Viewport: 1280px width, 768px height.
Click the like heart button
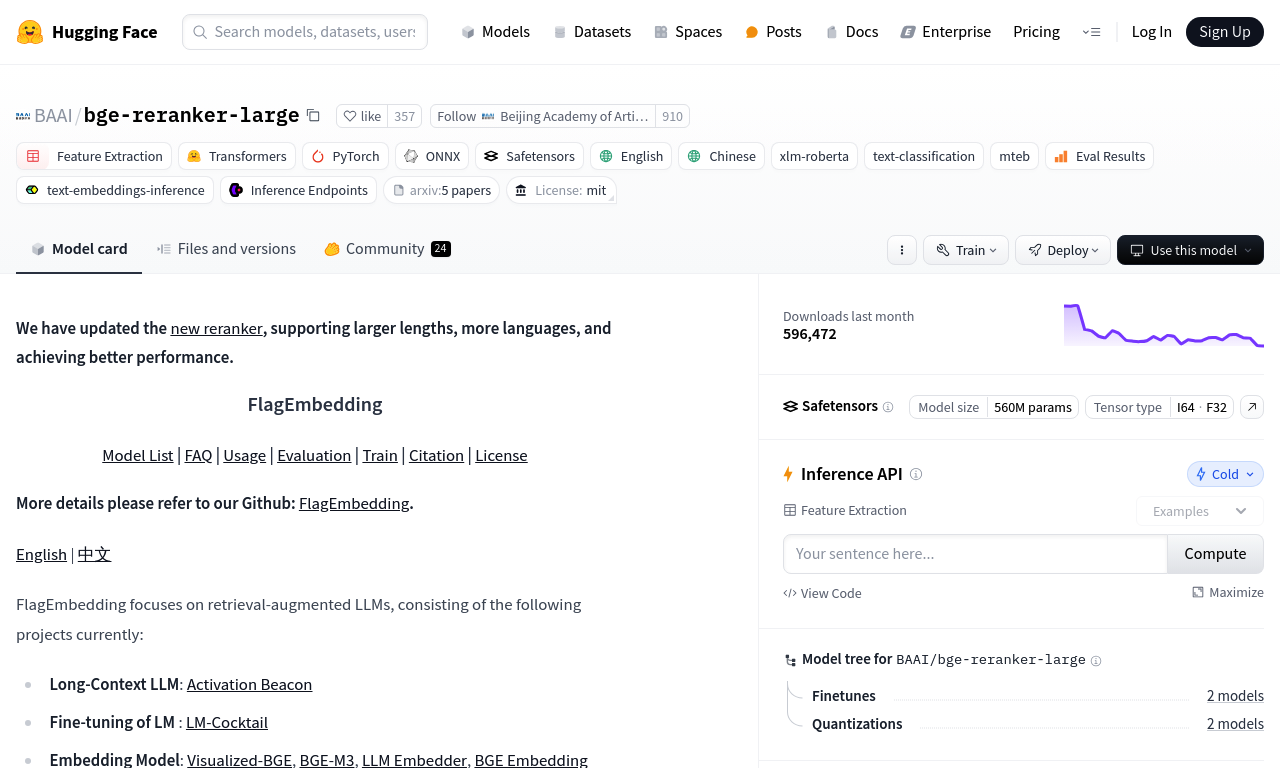362,116
